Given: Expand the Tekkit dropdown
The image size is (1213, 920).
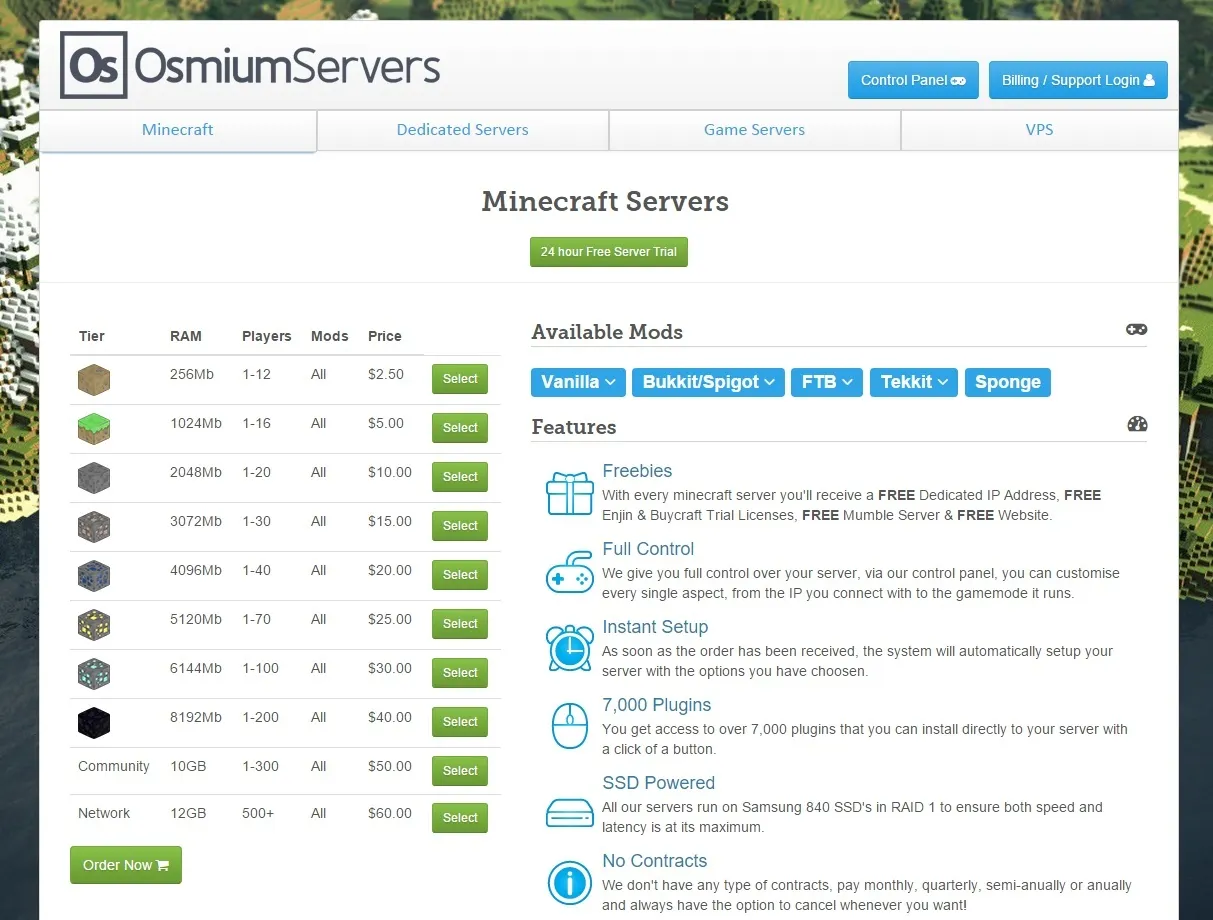Looking at the screenshot, I should [x=914, y=382].
